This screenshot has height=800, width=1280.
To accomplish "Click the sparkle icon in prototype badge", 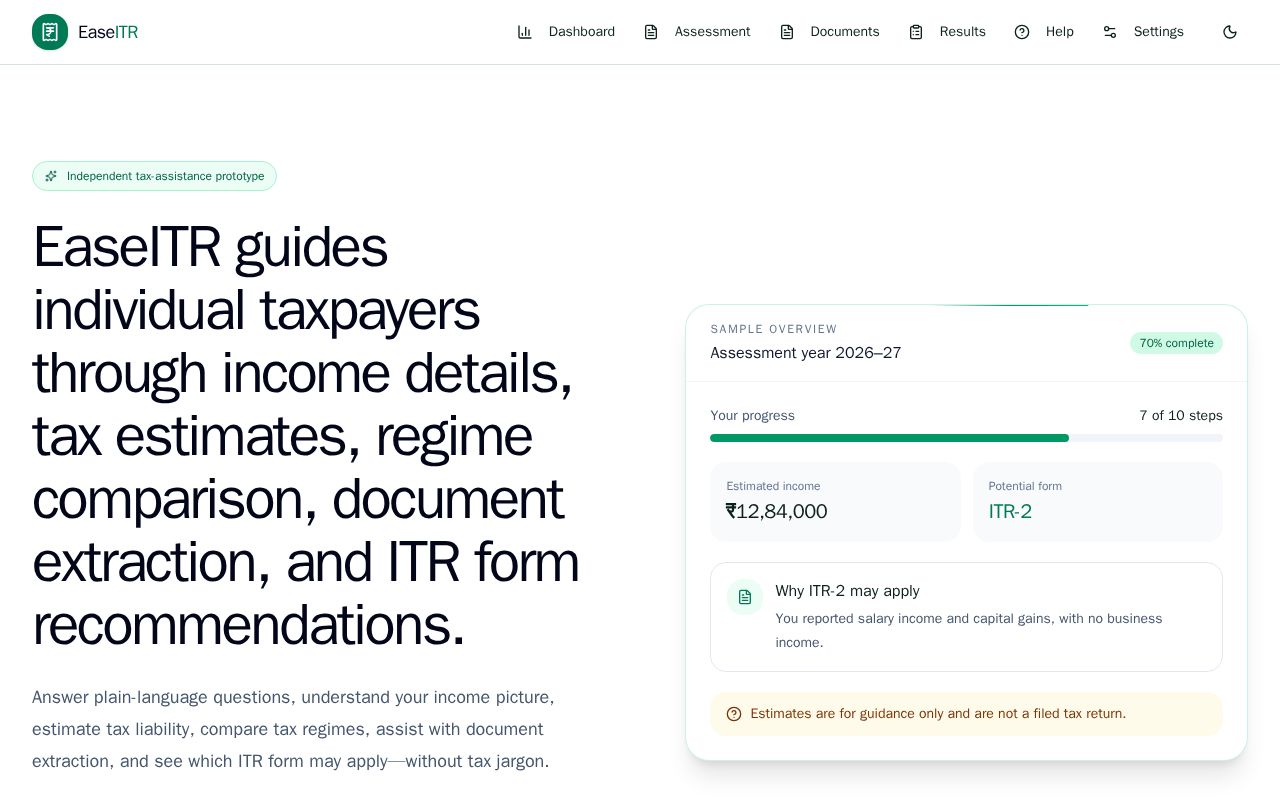I will point(51,176).
